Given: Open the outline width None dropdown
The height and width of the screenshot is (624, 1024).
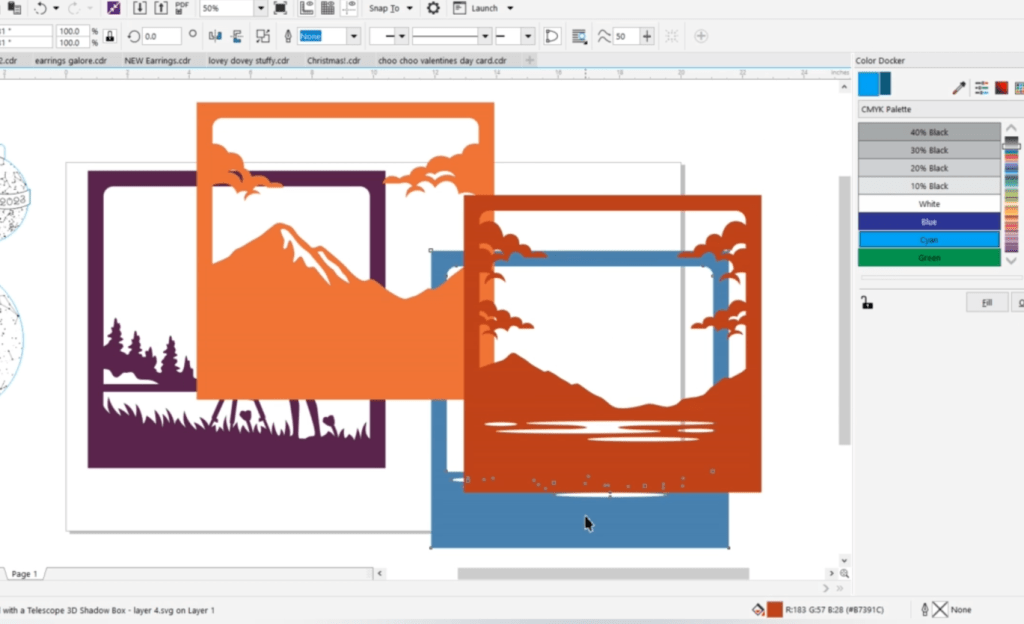Looking at the screenshot, I should point(353,36).
